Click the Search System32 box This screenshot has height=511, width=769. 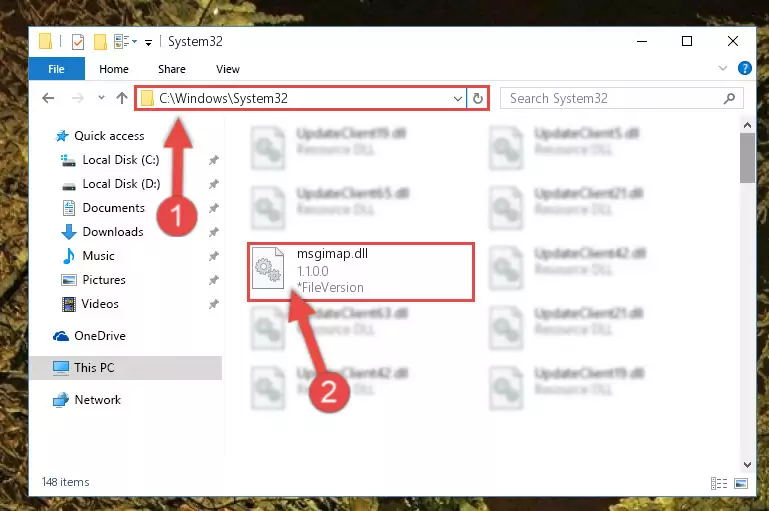[621, 99]
